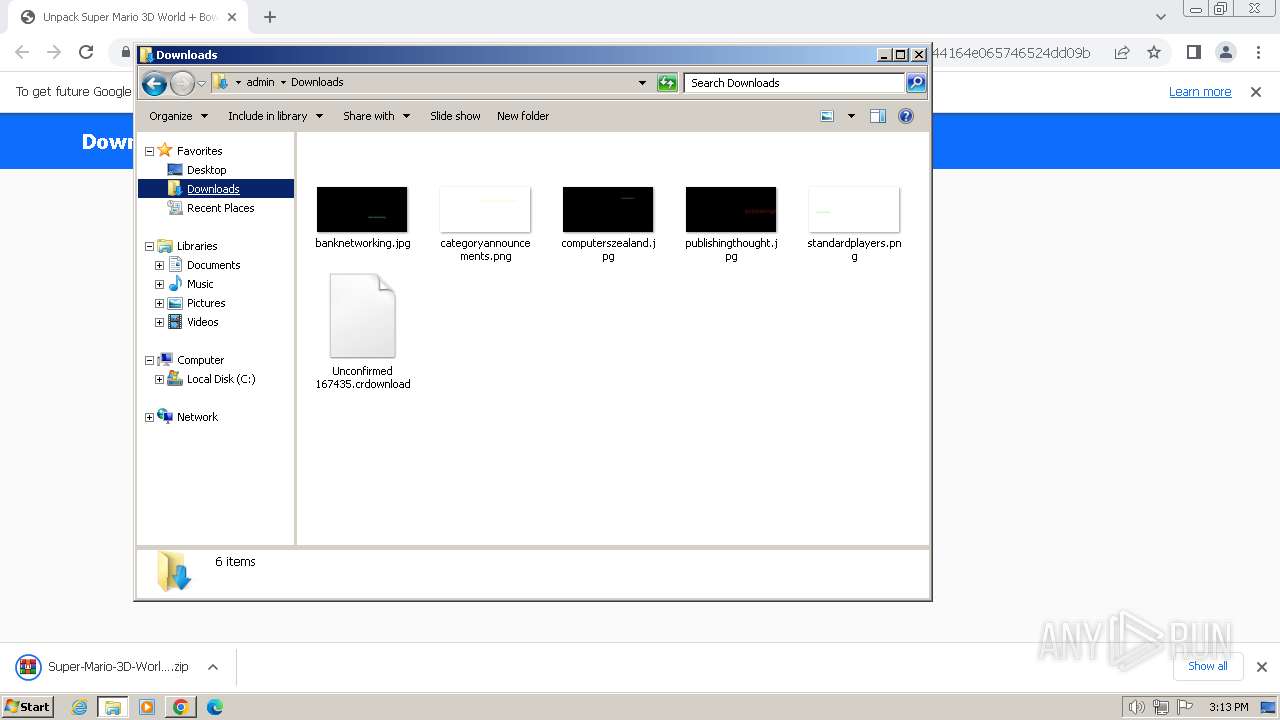Select Desktop in Favorites
The image size is (1280, 720).
click(x=206, y=170)
